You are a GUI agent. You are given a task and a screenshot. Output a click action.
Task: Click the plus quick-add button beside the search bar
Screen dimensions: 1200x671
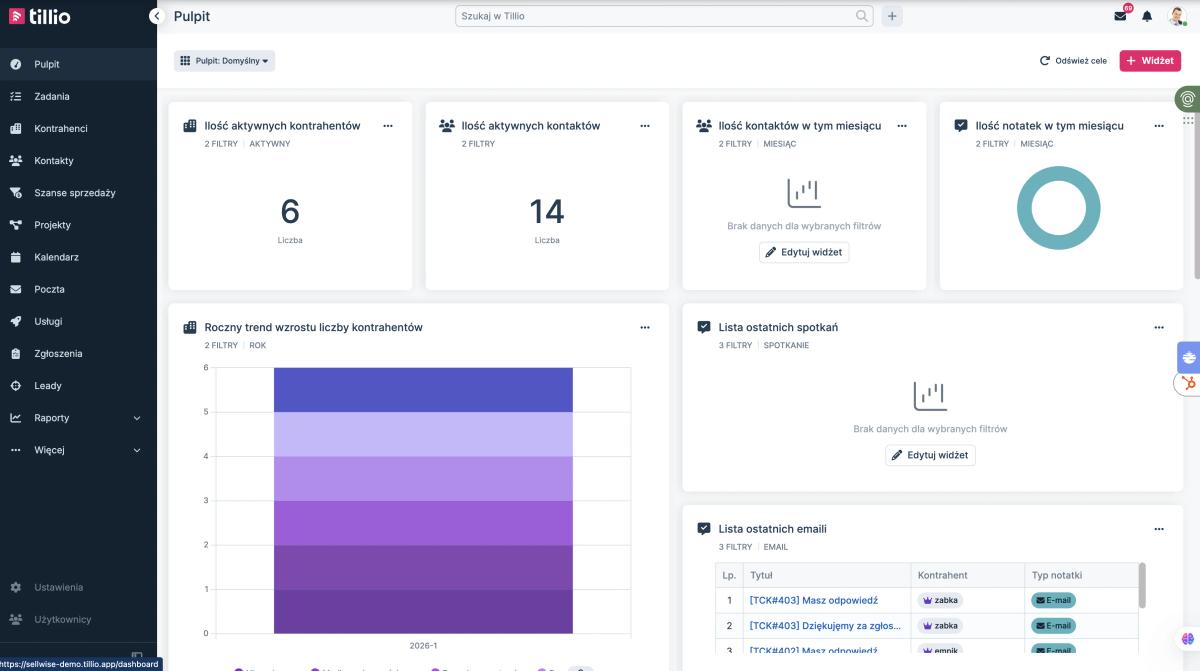[892, 16]
